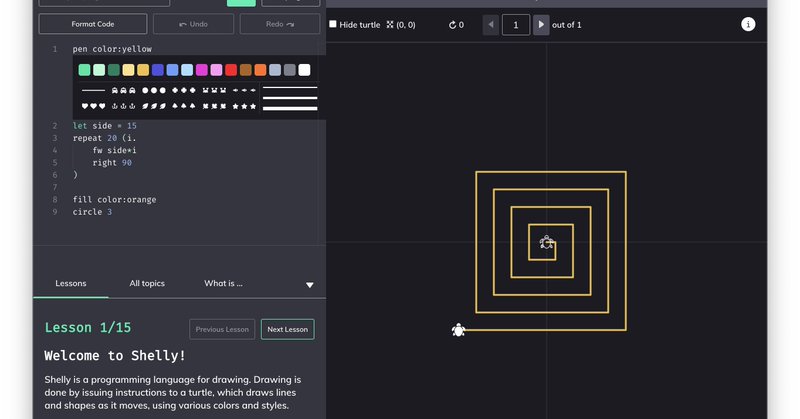Choose the butterflies pen pattern

coord(214,106)
